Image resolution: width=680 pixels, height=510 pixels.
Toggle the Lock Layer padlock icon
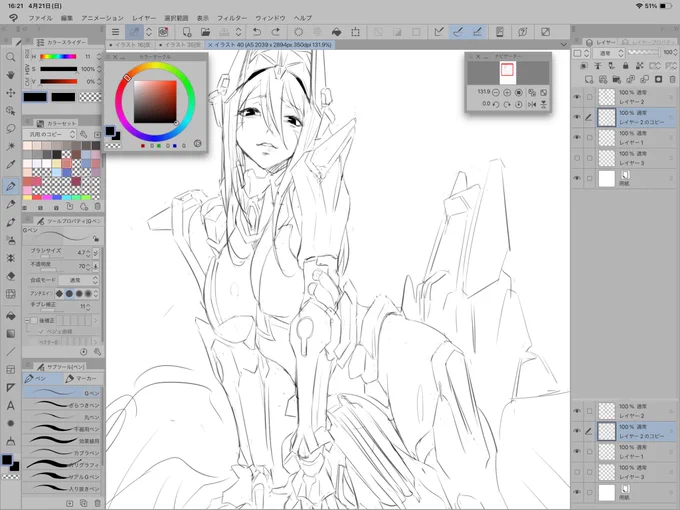[x=625, y=65]
